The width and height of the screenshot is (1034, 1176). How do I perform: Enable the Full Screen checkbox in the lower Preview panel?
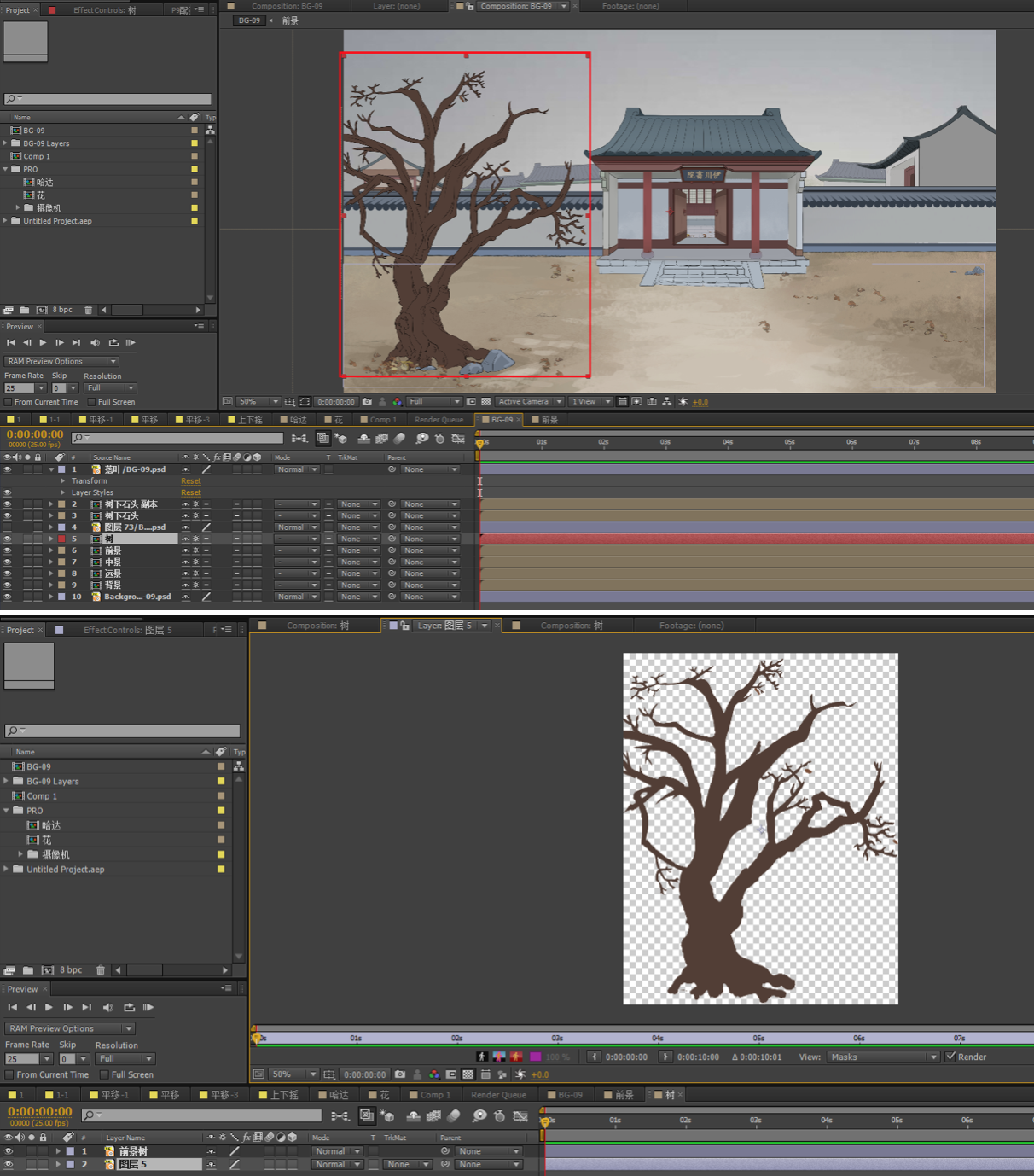[104, 1075]
